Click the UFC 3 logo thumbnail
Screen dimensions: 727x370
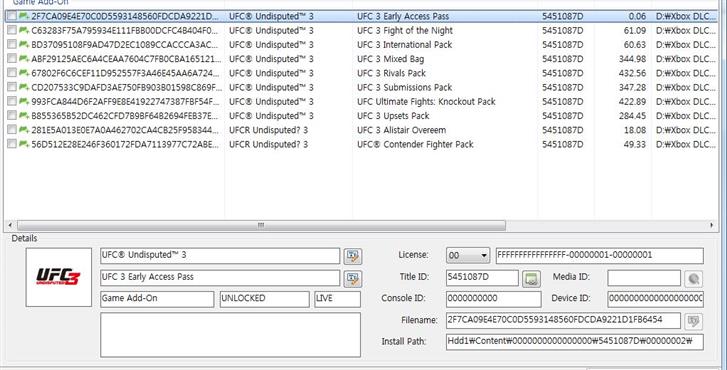tap(59, 277)
